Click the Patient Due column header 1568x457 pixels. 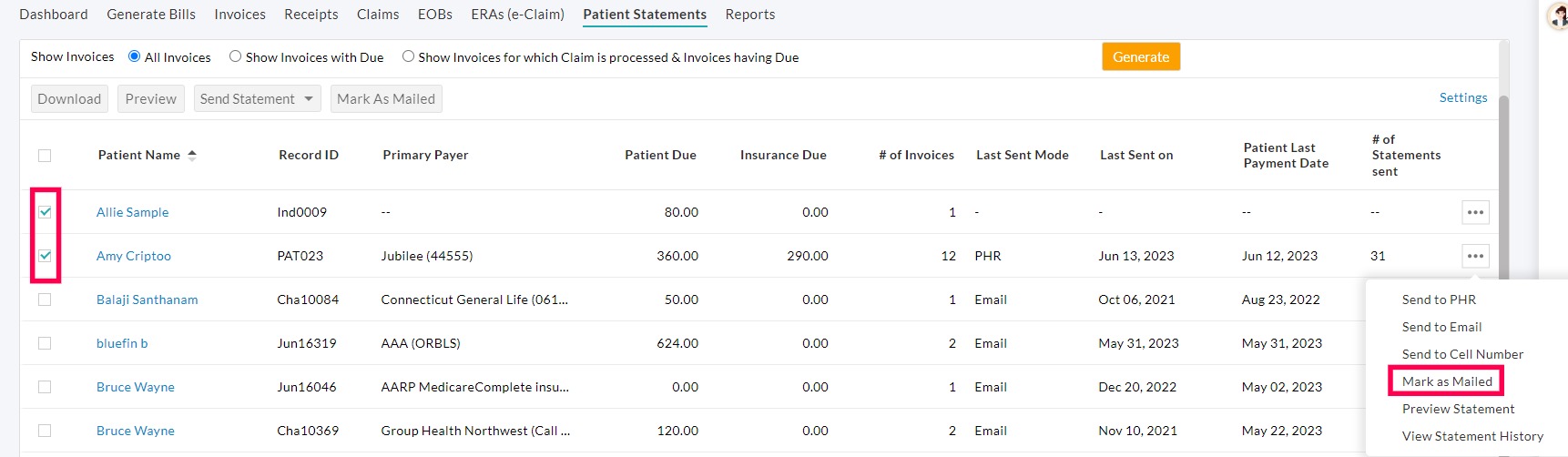point(660,155)
